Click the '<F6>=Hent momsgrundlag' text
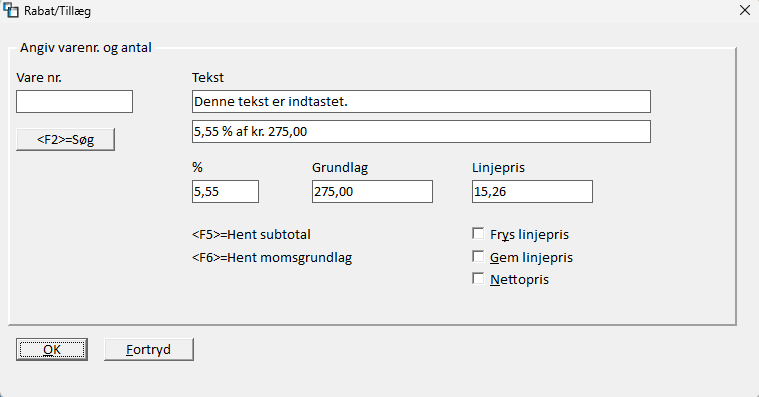 (x=272, y=258)
